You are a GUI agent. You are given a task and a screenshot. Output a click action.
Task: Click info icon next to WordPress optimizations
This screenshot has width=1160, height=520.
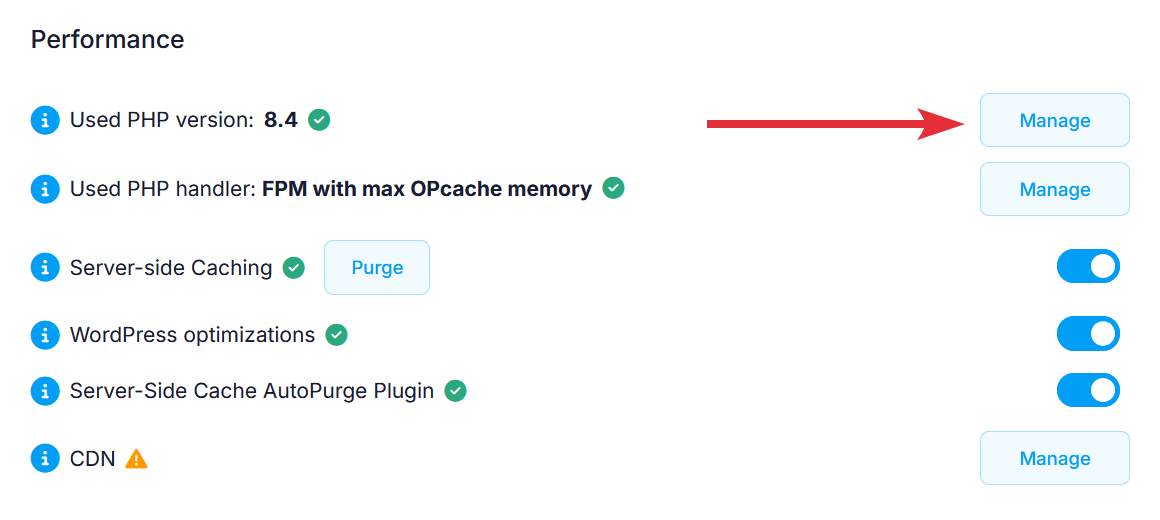(45, 335)
